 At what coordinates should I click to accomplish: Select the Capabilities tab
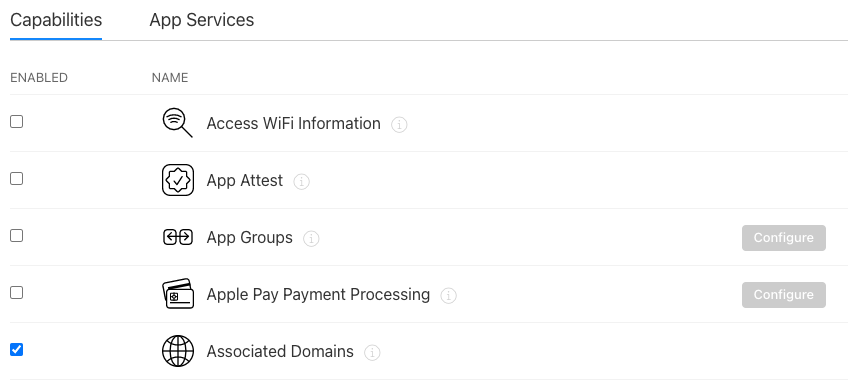pyautogui.click(x=56, y=20)
